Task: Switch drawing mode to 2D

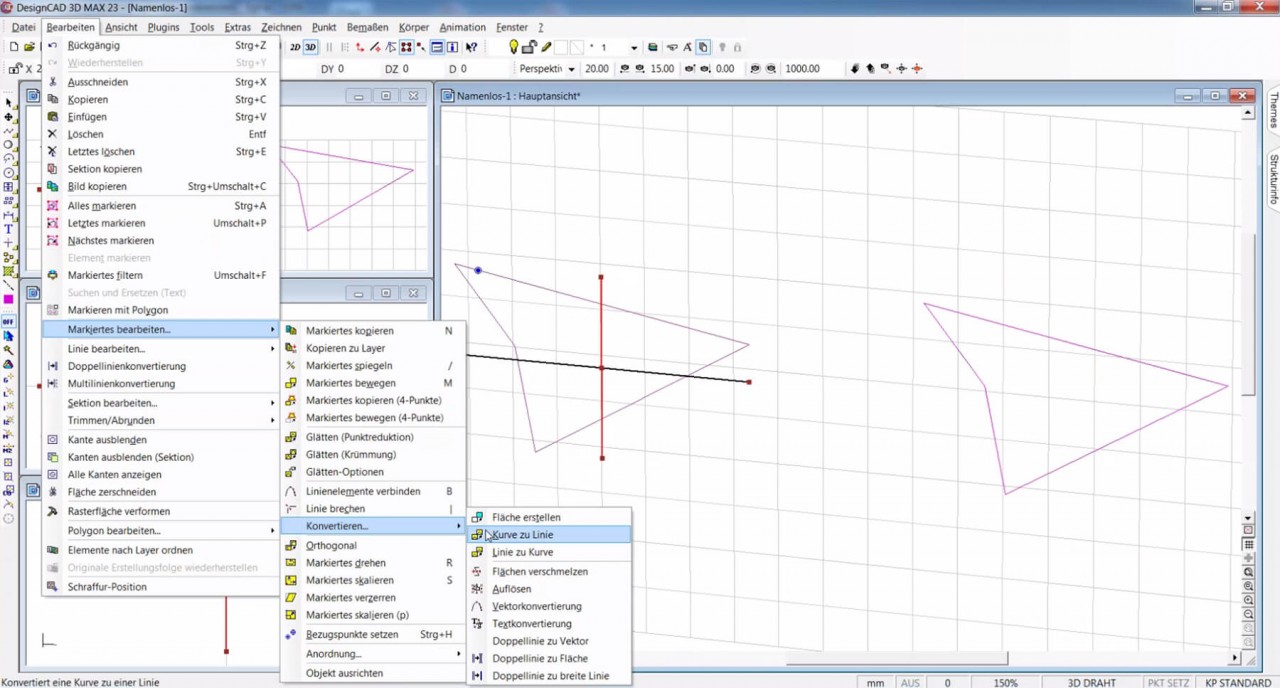Action: 295,47
